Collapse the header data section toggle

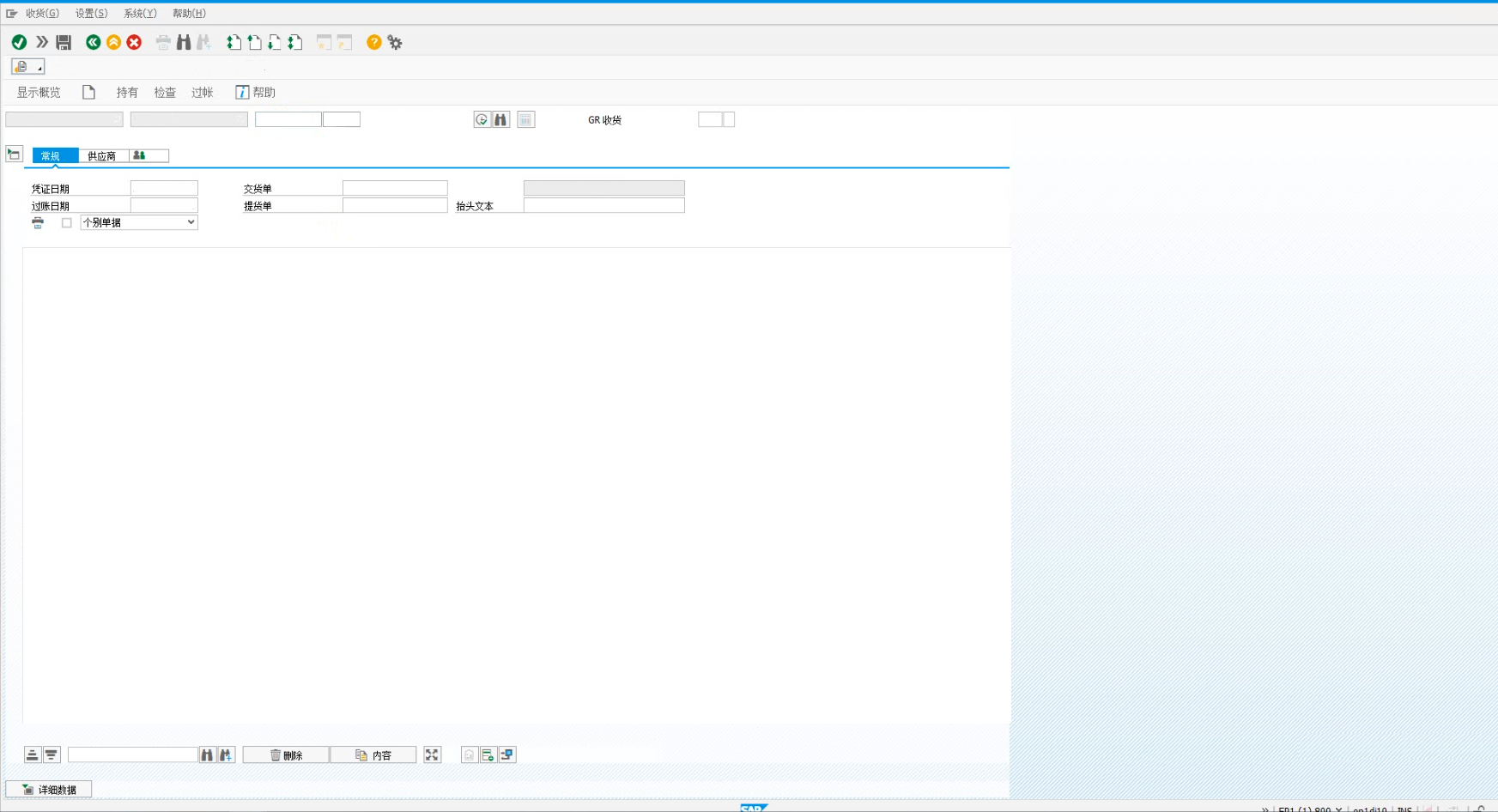[x=14, y=155]
